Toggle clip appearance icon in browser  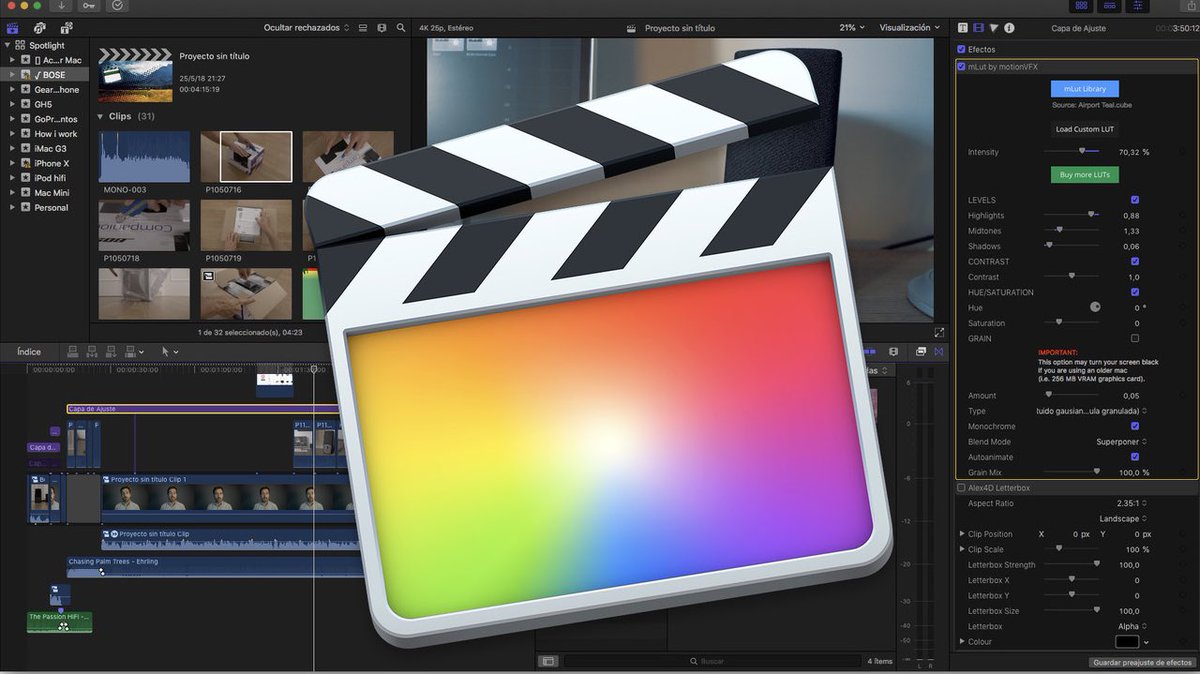click(381, 28)
